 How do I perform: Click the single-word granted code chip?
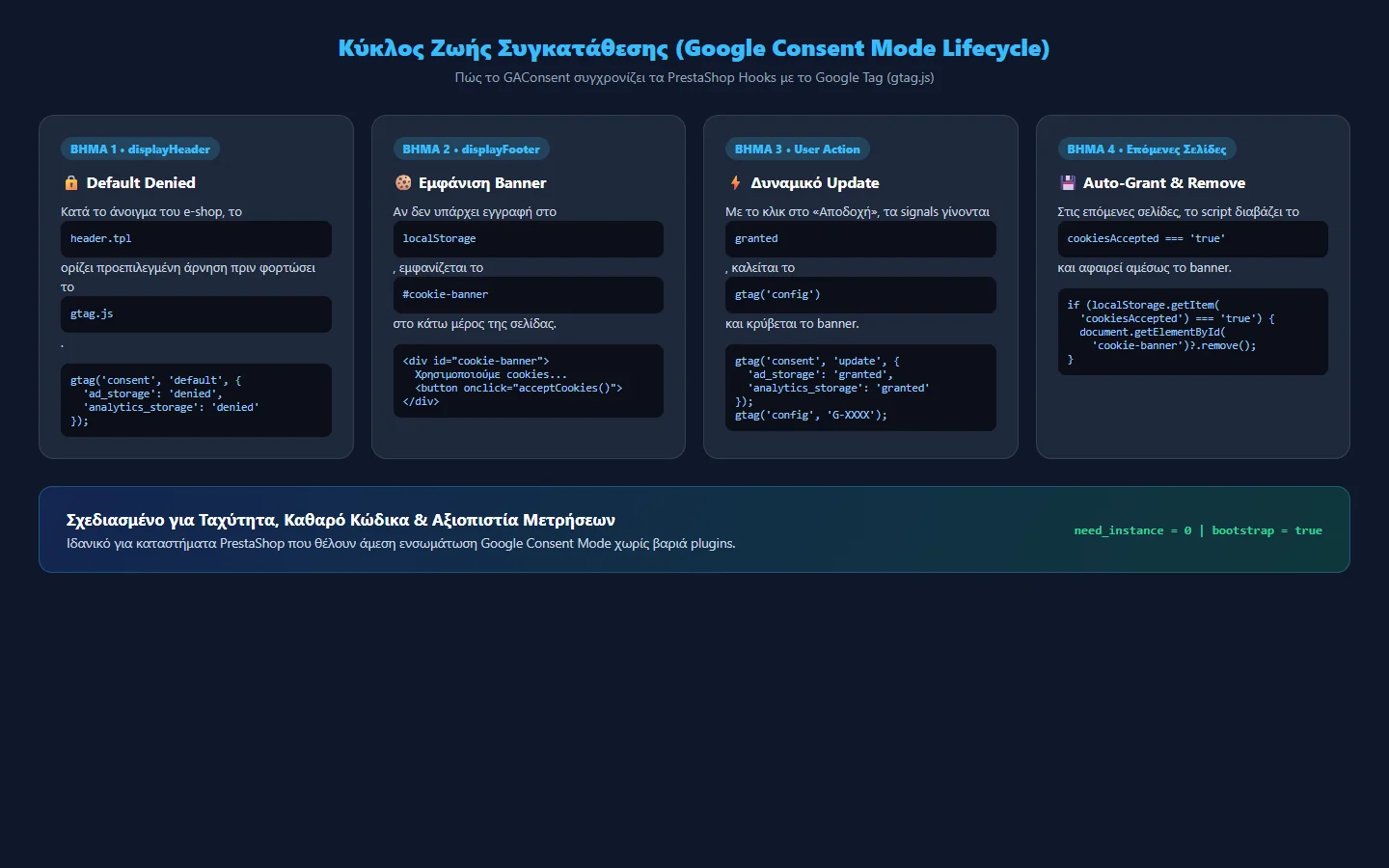[860, 239]
